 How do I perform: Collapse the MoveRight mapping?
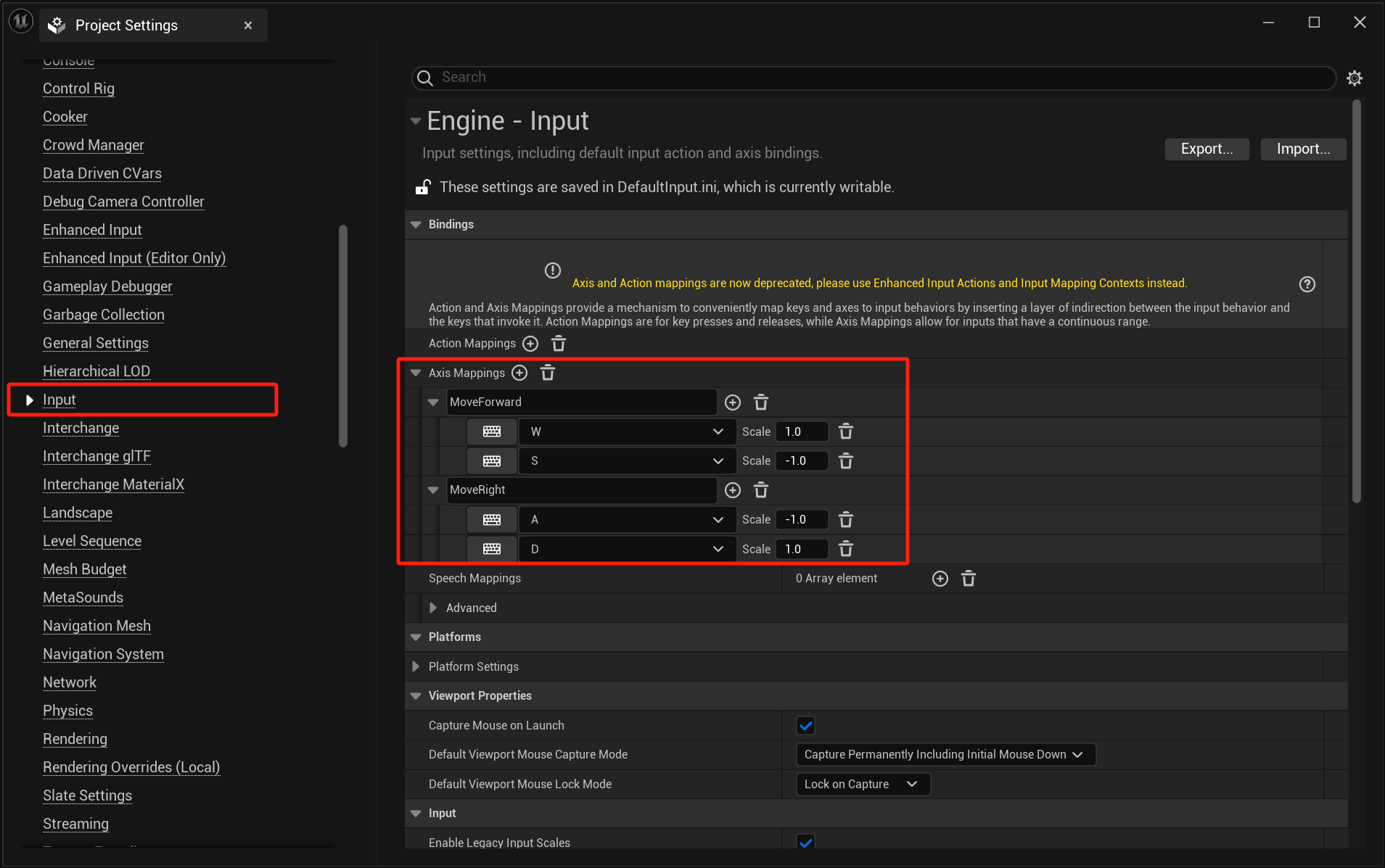point(433,490)
